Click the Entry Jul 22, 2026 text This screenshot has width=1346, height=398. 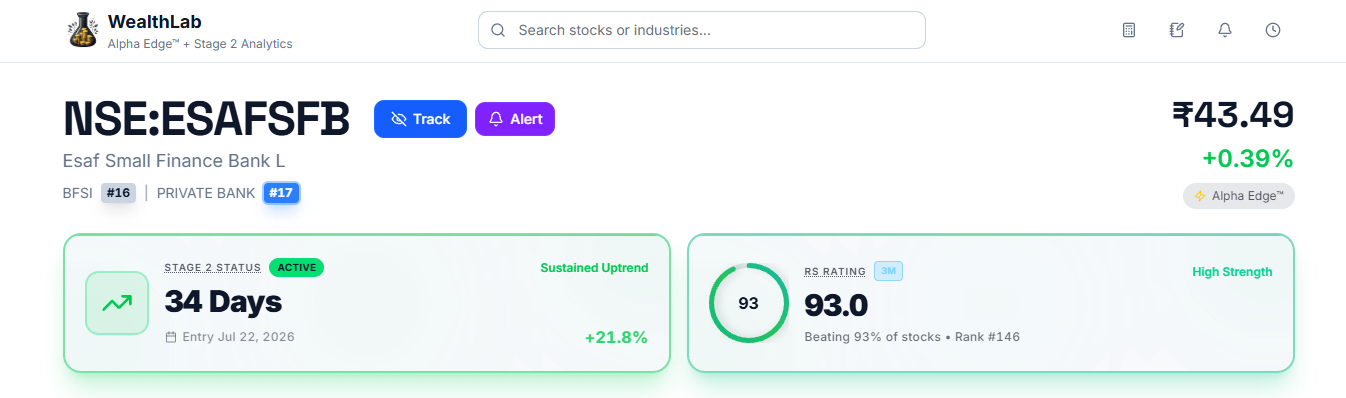pos(238,337)
